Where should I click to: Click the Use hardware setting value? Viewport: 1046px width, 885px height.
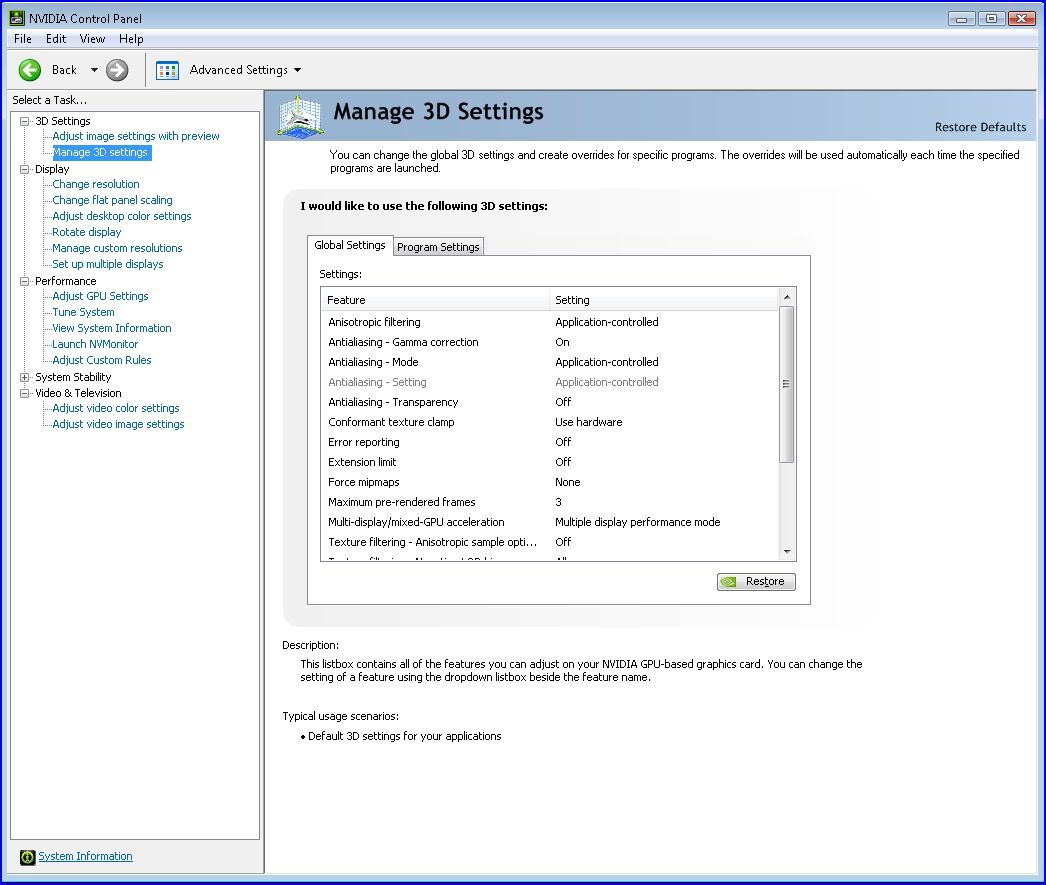(588, 422)
